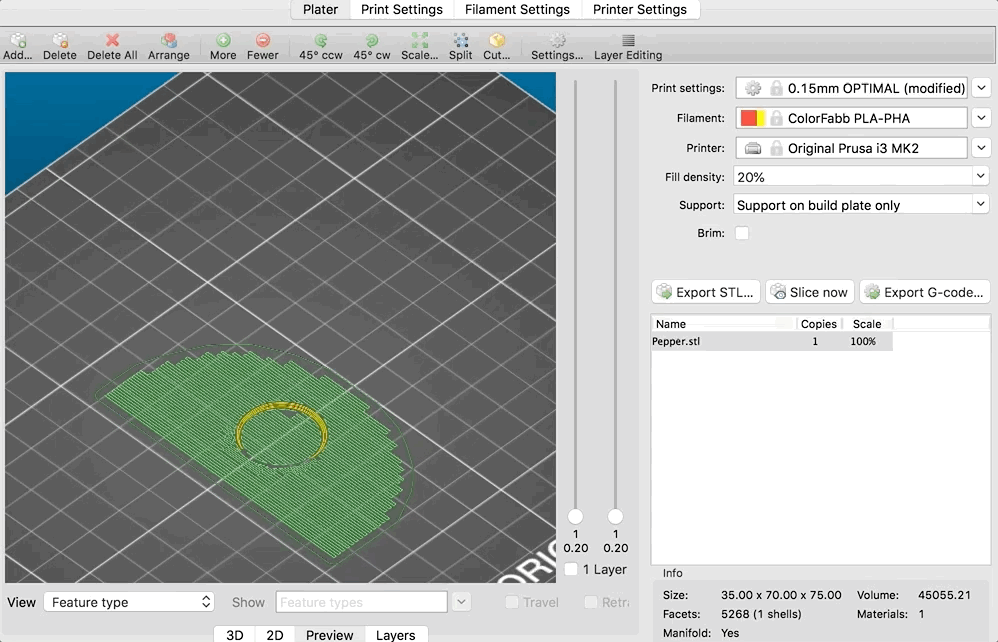
Task: Add a copy with the More icon
Action: click(223, 41)
